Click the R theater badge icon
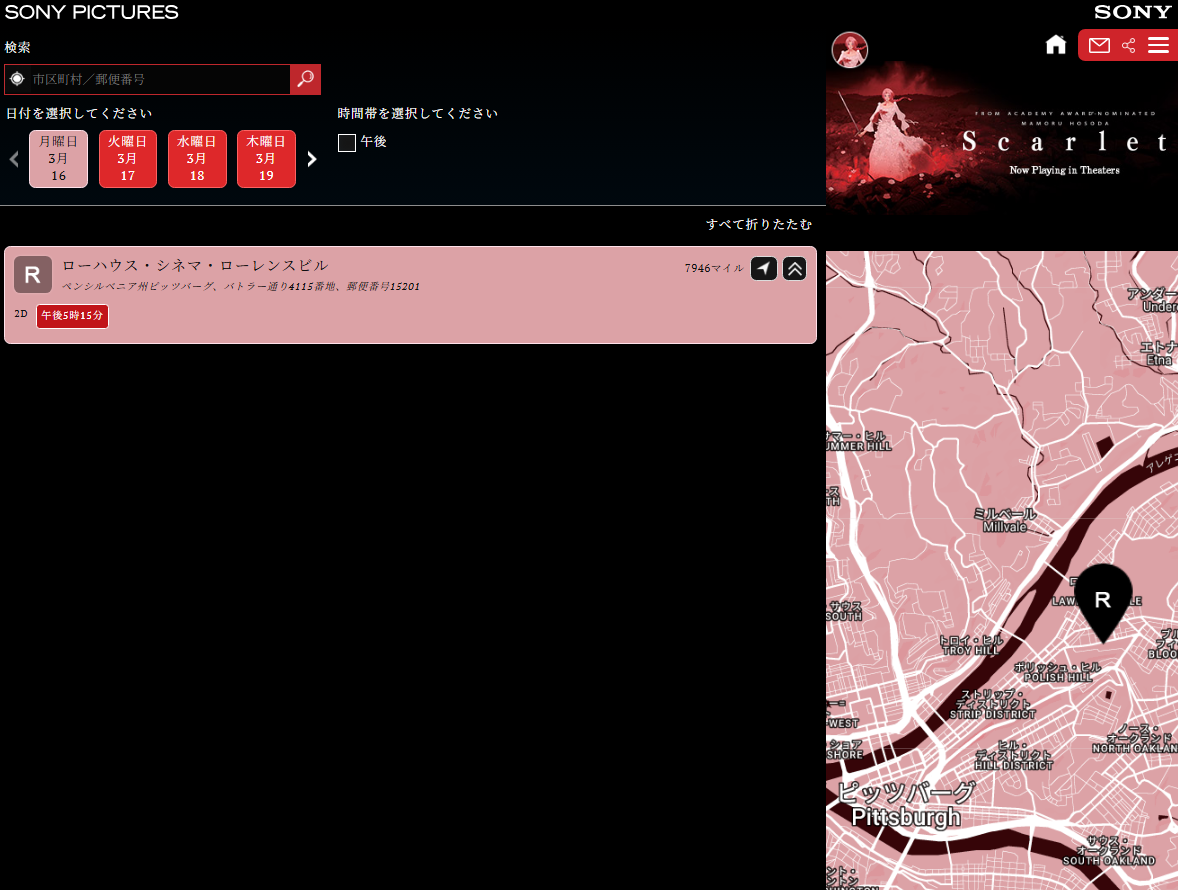 point(32,274)
